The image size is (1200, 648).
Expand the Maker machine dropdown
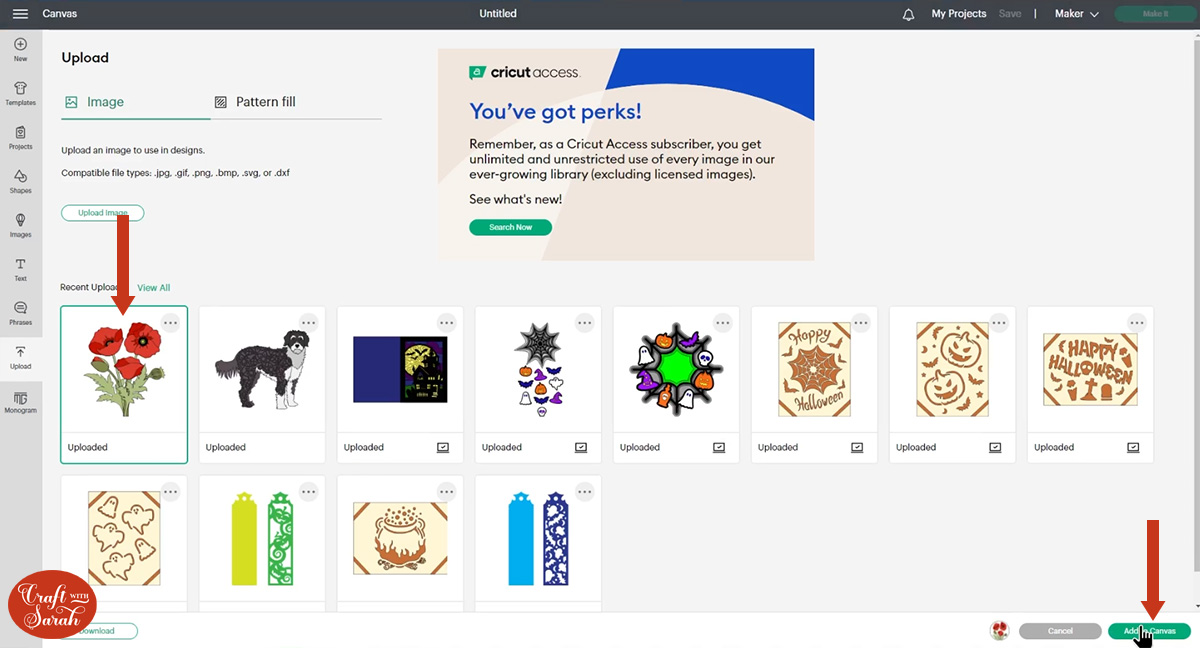(x=1077, y=14)
